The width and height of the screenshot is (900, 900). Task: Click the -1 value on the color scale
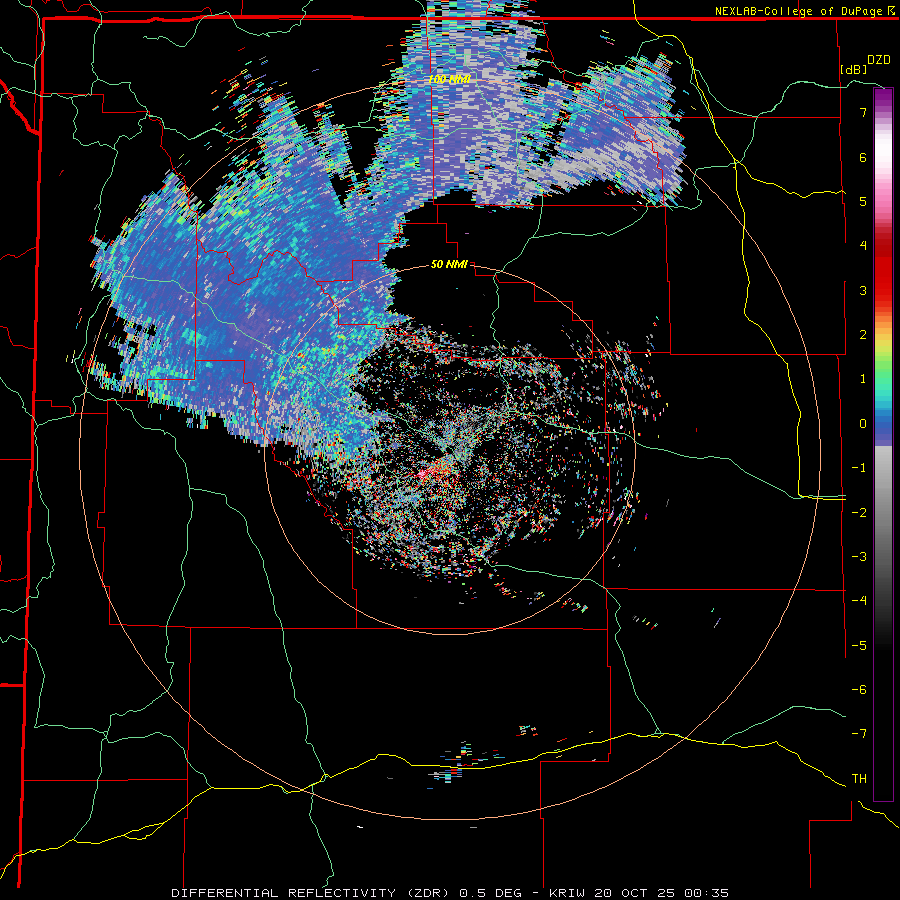tap(859, 468)
